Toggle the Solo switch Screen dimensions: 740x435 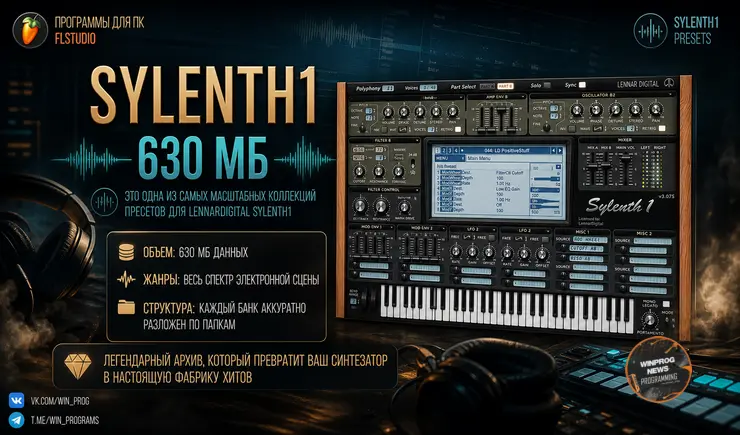tap(547, 85)
